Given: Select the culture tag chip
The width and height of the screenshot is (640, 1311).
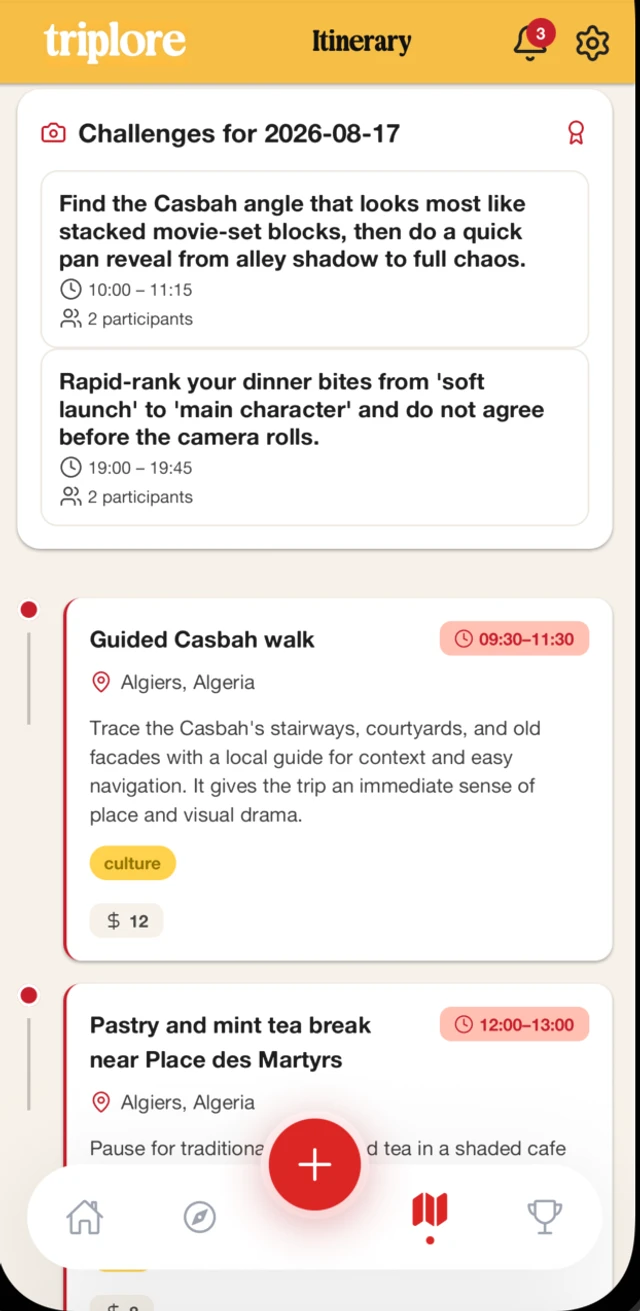Looking at the screenshot, I should coord(132,863).
